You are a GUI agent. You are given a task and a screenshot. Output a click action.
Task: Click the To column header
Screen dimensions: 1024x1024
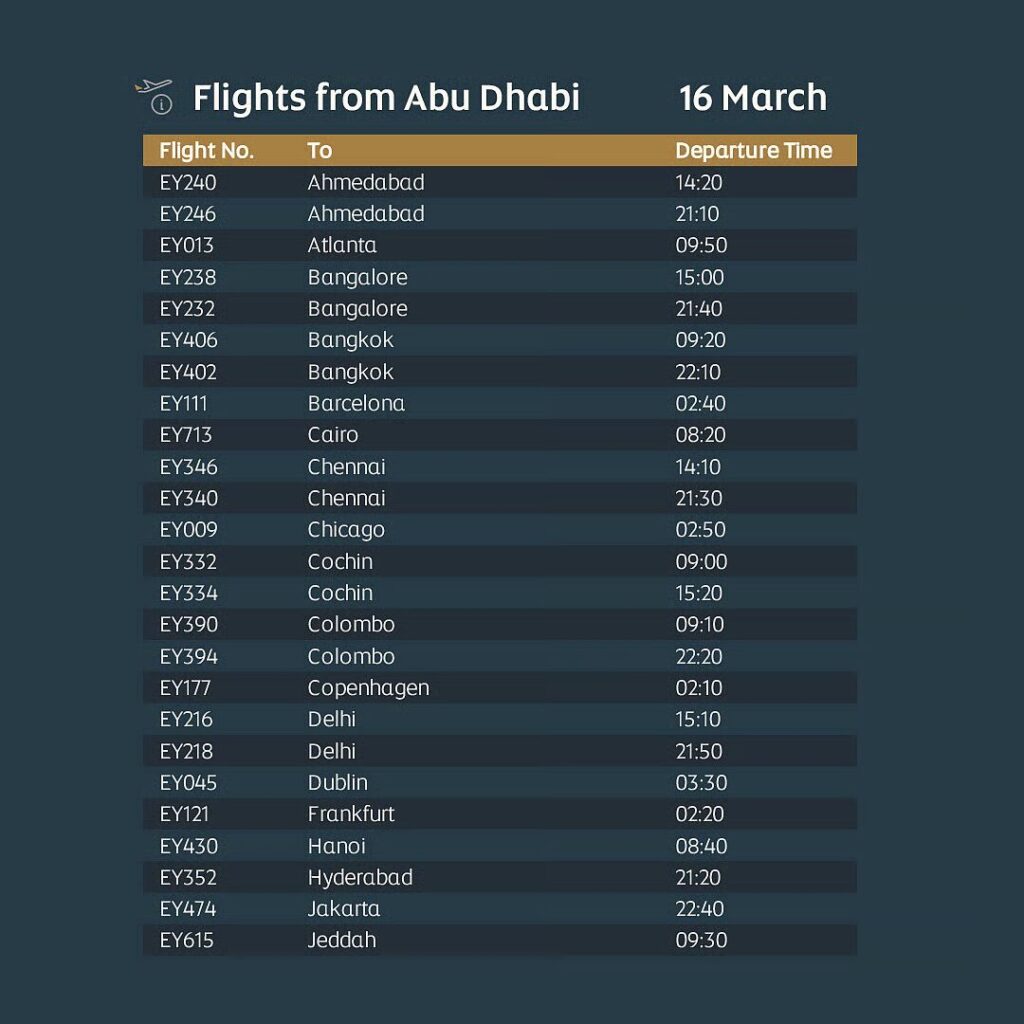pyautogui.click(x=319, y=151)
